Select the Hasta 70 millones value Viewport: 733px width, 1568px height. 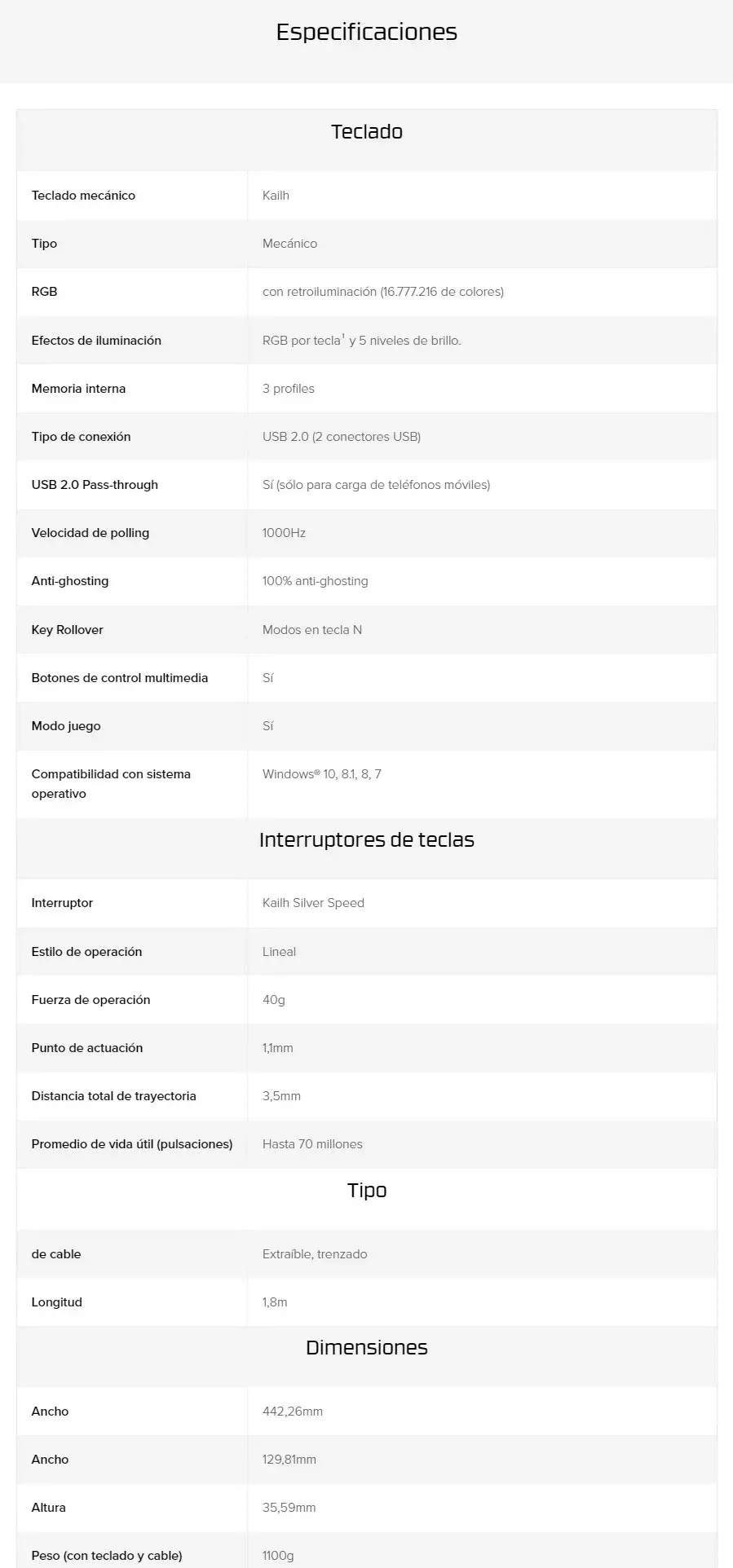[x=312, y=1144]
